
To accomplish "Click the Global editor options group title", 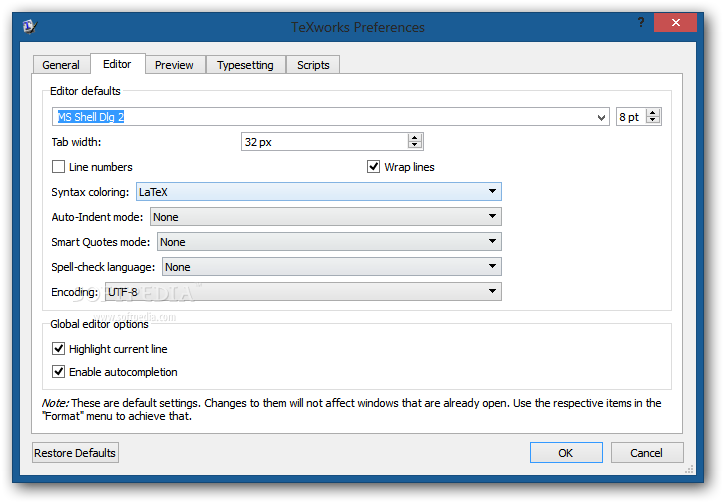I will 99,324.
